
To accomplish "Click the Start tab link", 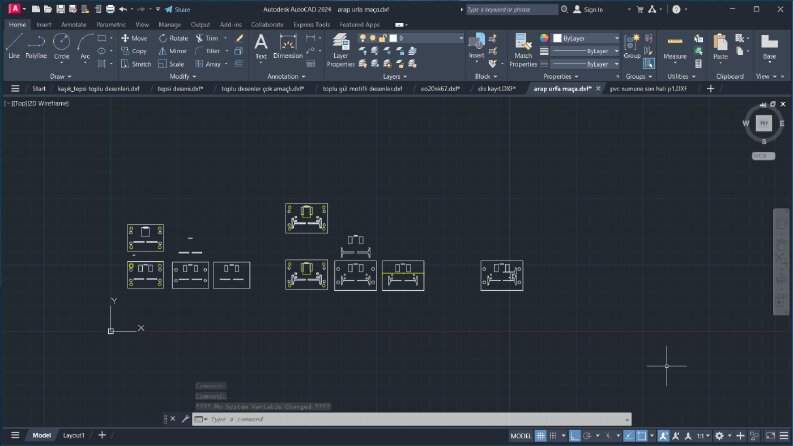I will [x=39, y=88].
